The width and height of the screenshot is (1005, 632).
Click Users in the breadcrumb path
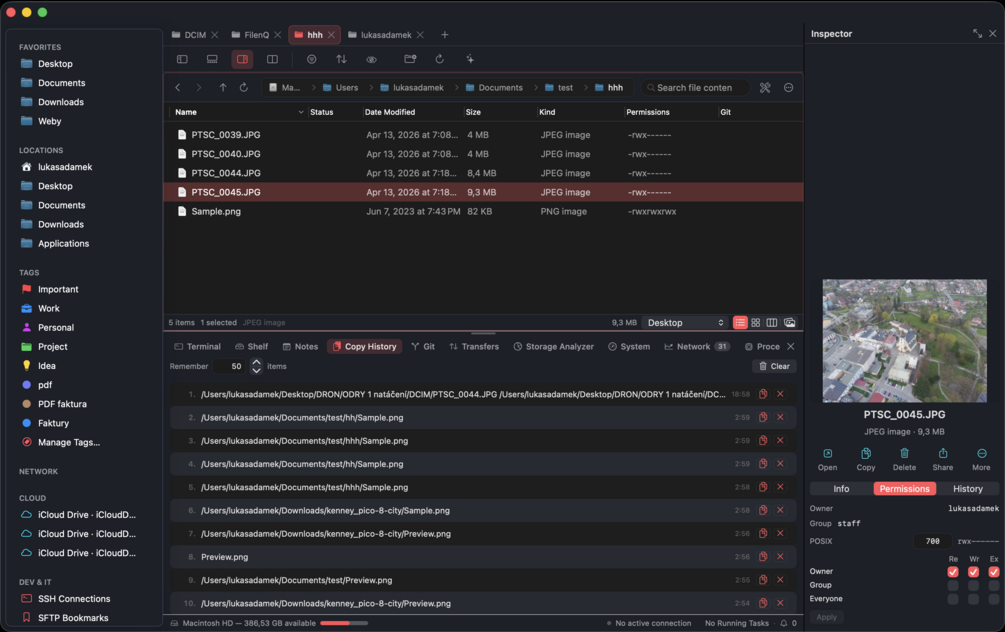click(340, 88)
